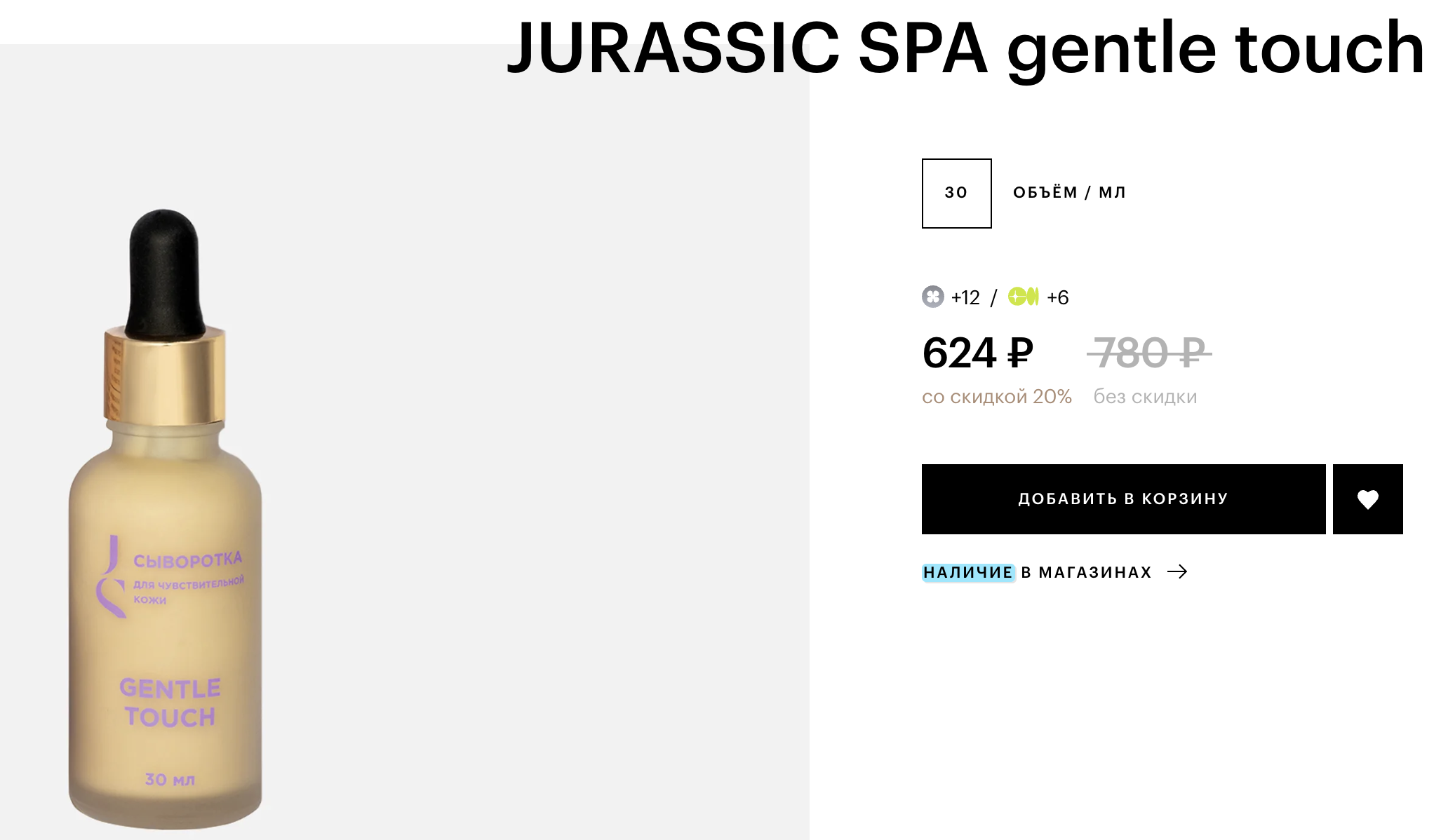Click the green bonus card icon

[x=1023, y=297]
